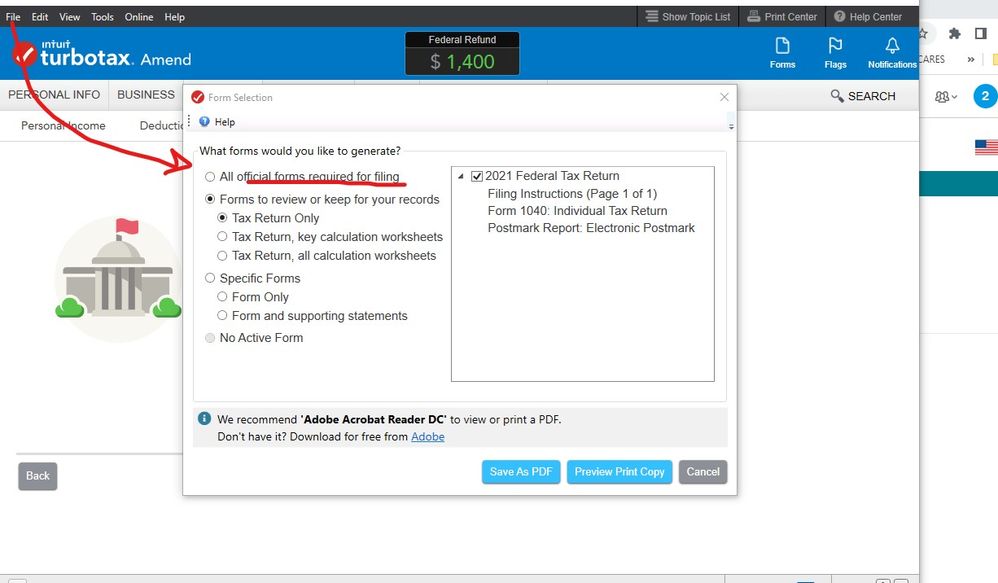Select Tax Return, all calculation worksheets
Image resolution: width=998 pixels, height=583 pixels.
pyautogui.click(x=222, y=255)
